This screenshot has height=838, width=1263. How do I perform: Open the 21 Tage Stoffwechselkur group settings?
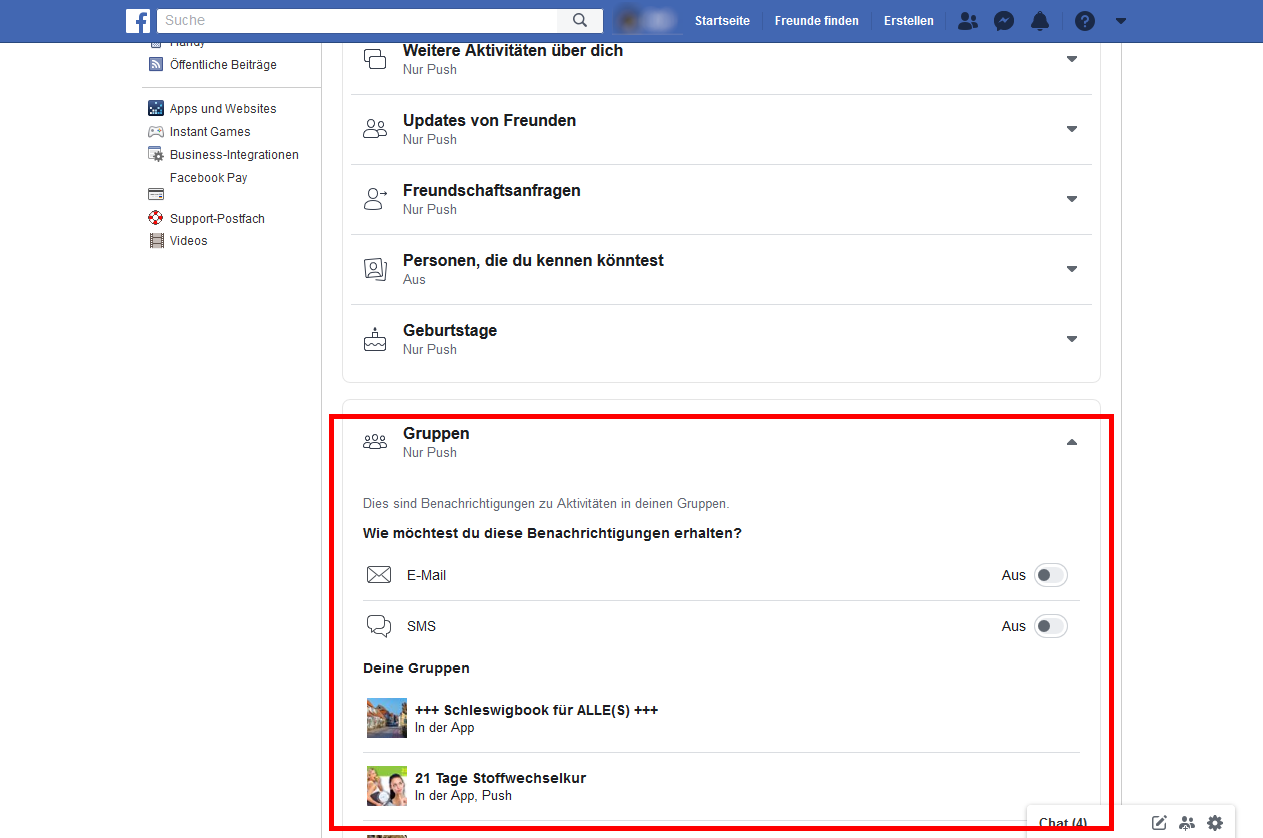tap(500, 778)
